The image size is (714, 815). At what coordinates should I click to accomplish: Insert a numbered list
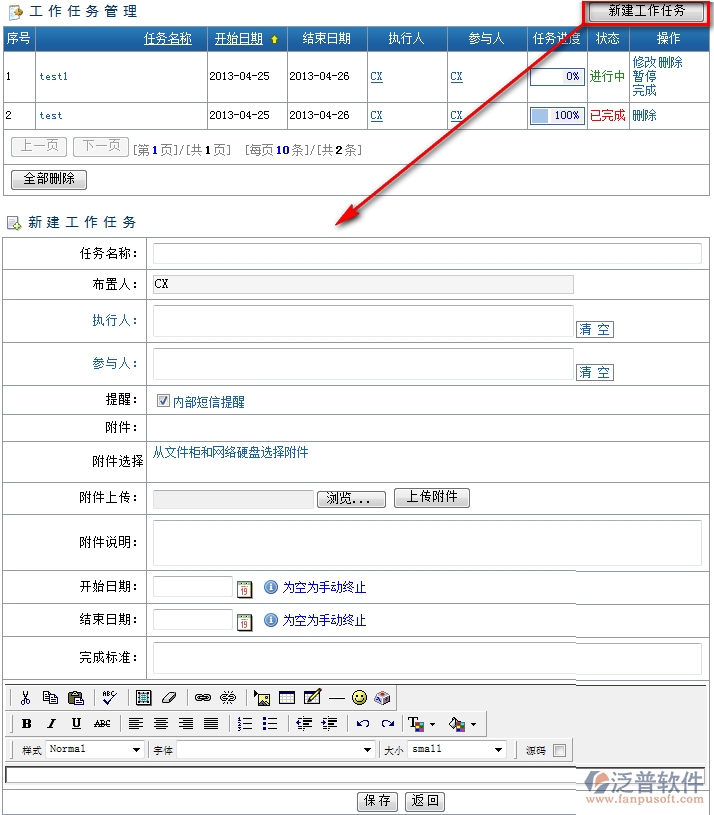(x=245, y=724)
